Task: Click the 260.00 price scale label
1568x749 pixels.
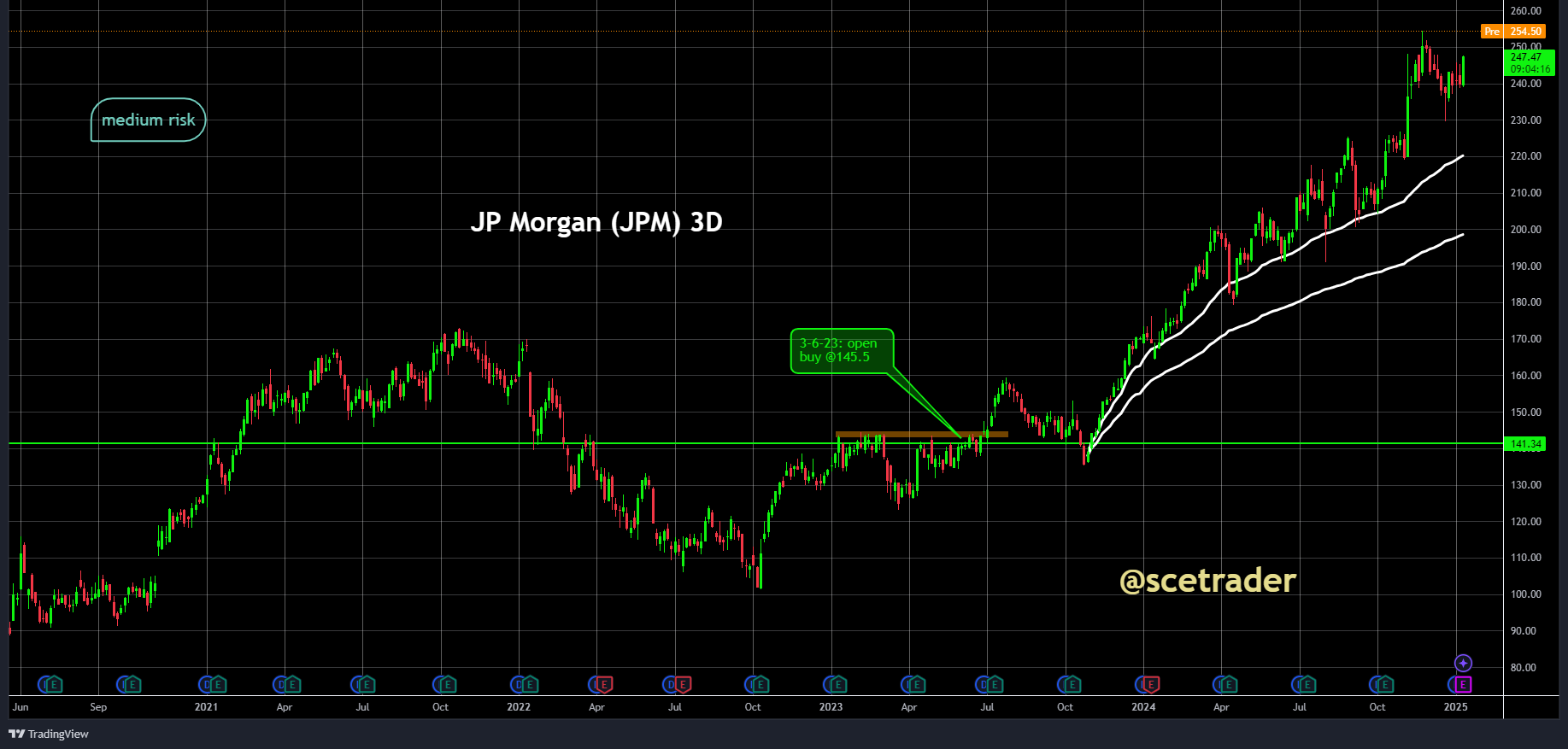Action: (x=1525, y=11)
